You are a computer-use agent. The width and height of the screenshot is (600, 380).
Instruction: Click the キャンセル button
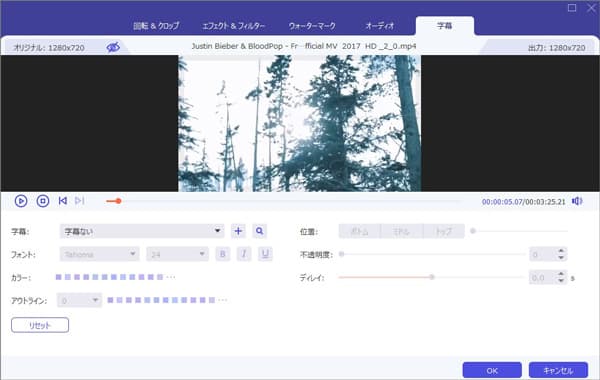pos(558,370)
